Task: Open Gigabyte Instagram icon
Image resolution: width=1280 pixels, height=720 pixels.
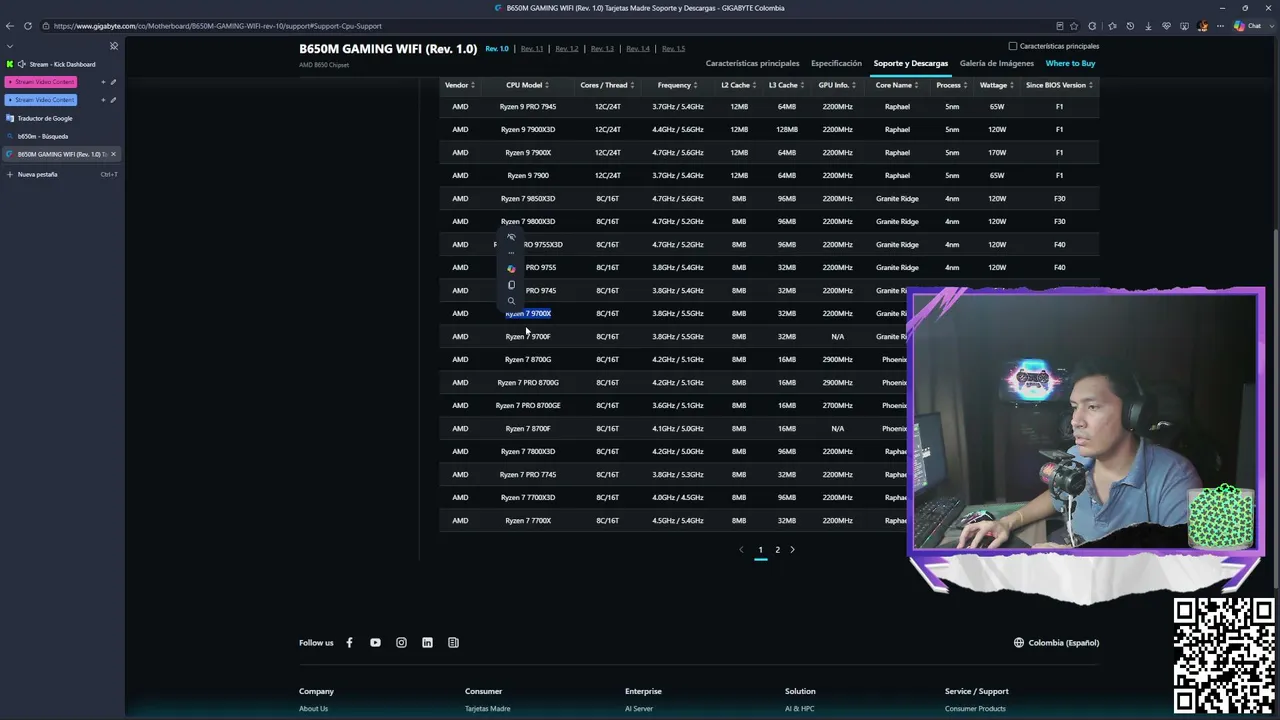Action: pyautogui.click(x=401, y=643)
